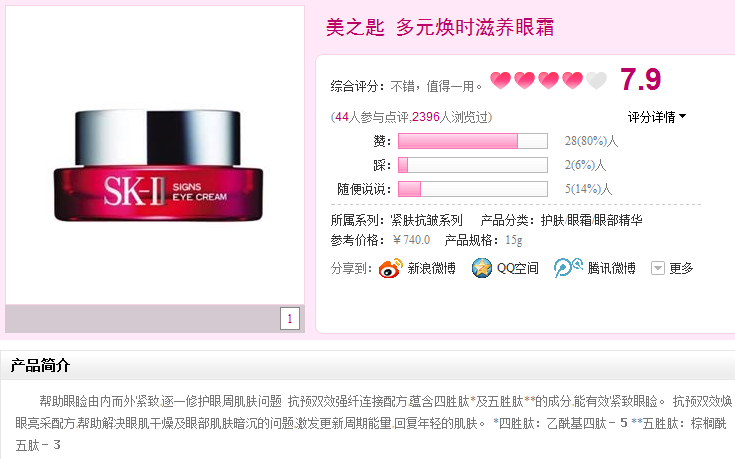Screen dimensions: 735x459
Task: Click the 踩 rating bar
Action: click(x=472, y=165)
